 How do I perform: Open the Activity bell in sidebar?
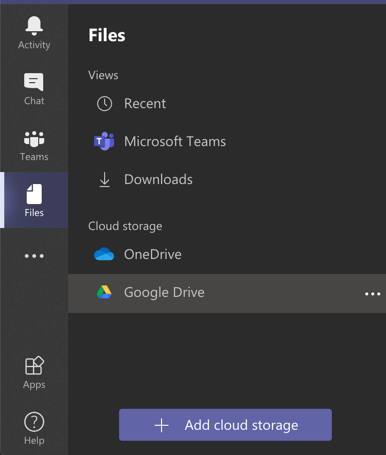pyautogui.click(x=34, y=33)
